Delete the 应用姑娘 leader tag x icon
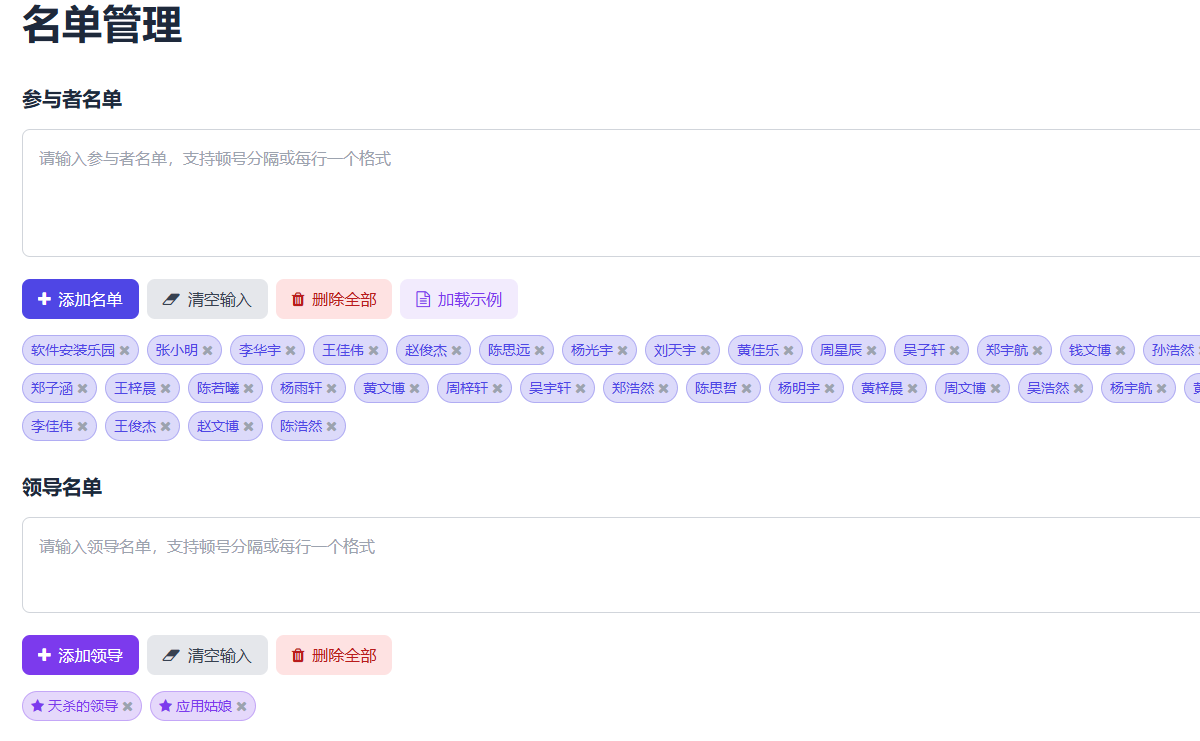Viewport: 1200px width, 741px height. [x=242, y=707]
